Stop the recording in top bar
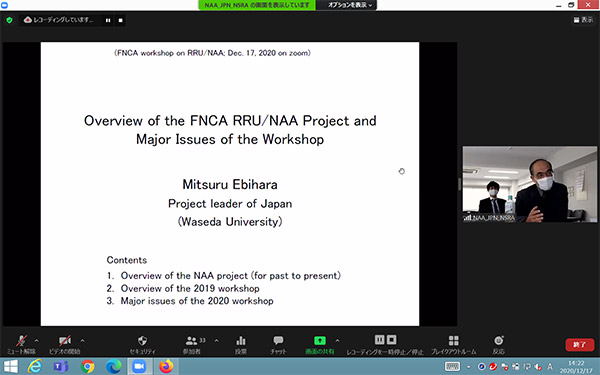The width and height of the screenshot is (600, 375). pos(121,20)
